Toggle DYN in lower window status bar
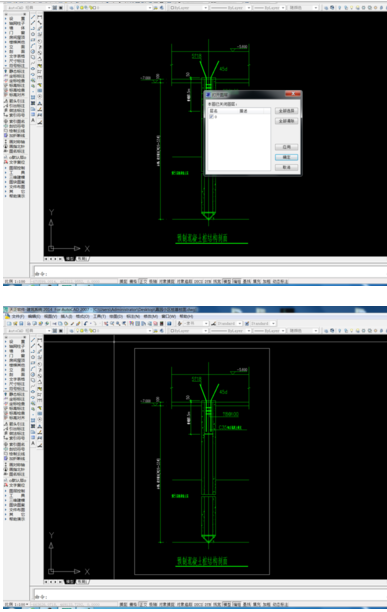Image resolution: width=387 pixels, height=612 pixels. pyautogui.click(x=208, y=604)
